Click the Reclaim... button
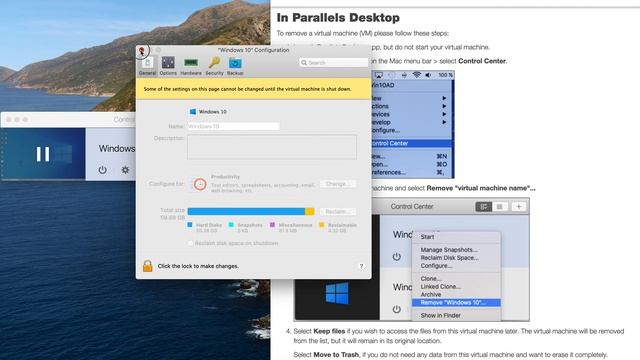640x360 pixels. [338, 211]
